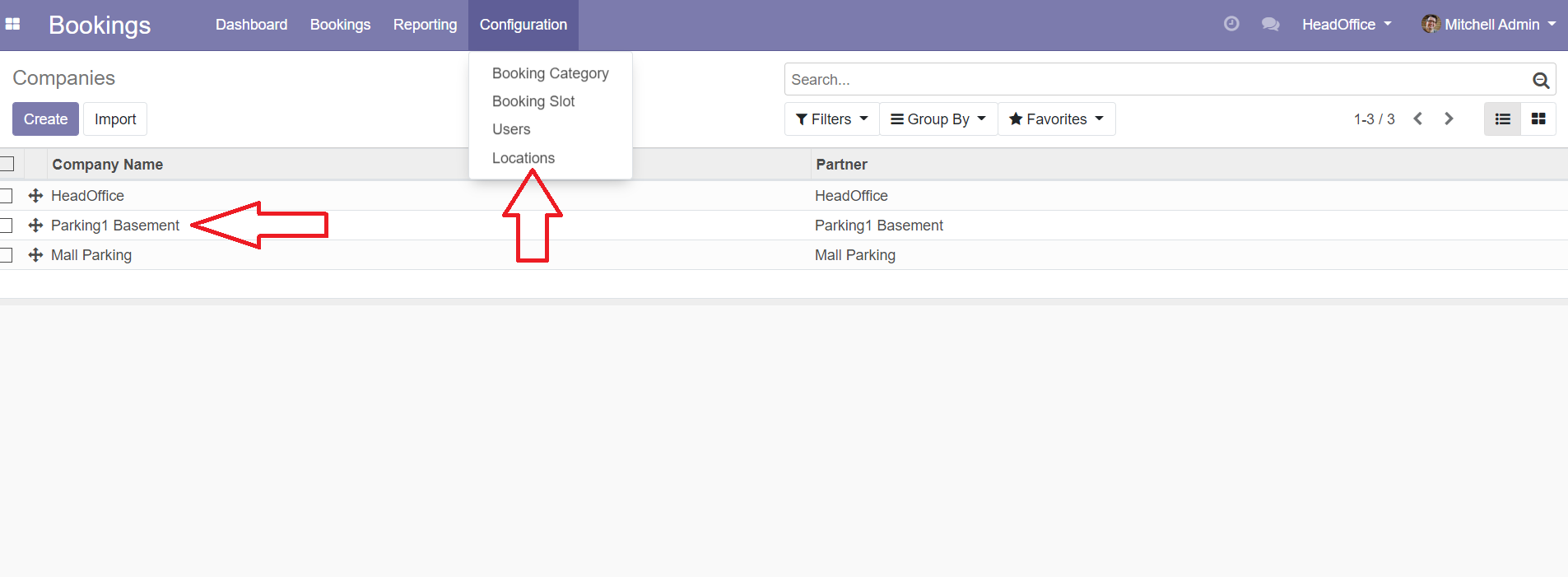Click drag handle for Mall Parking row
Screen dimensions: 1568x577
[x=35, y=255]
